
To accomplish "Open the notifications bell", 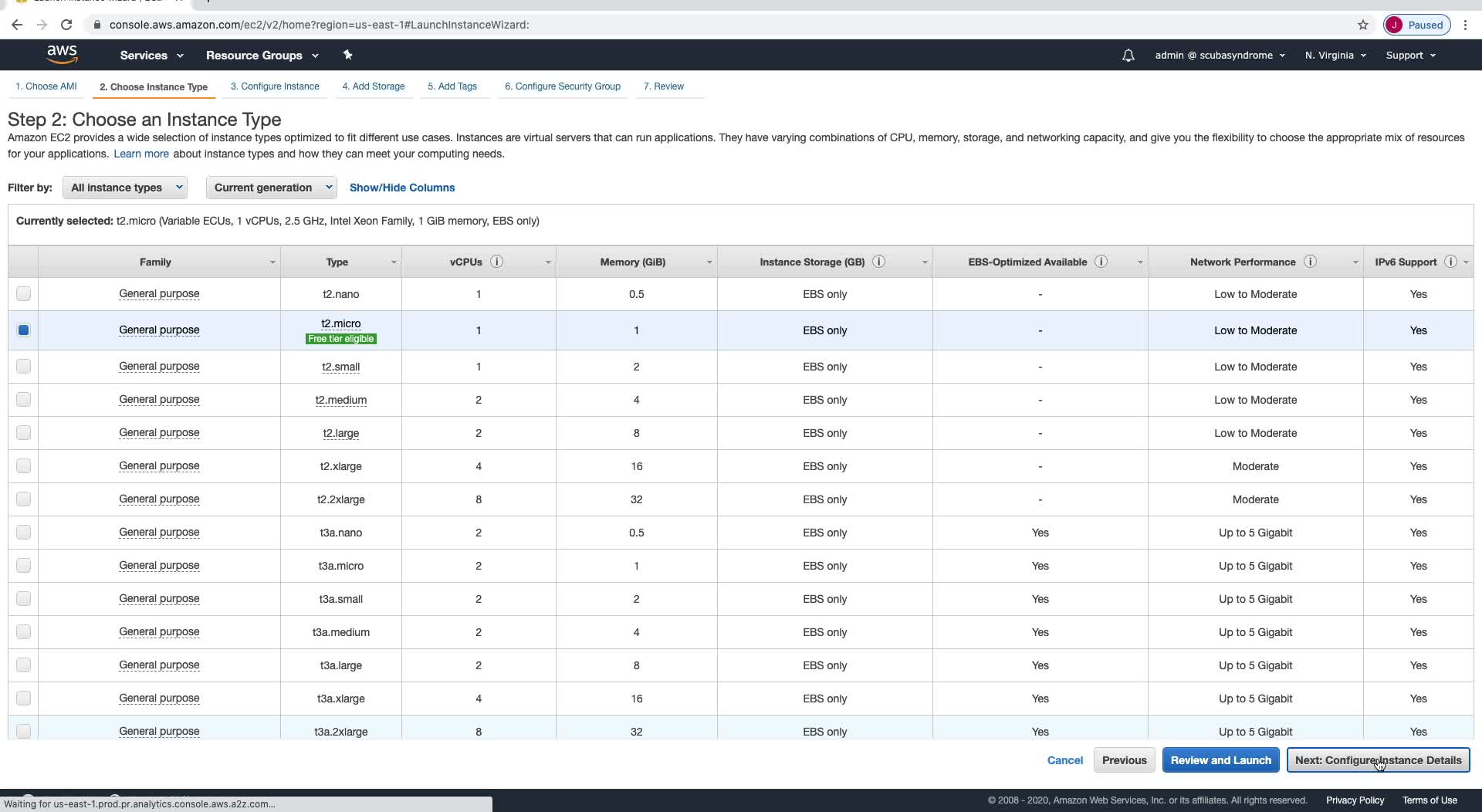I will coord(1128,56).
